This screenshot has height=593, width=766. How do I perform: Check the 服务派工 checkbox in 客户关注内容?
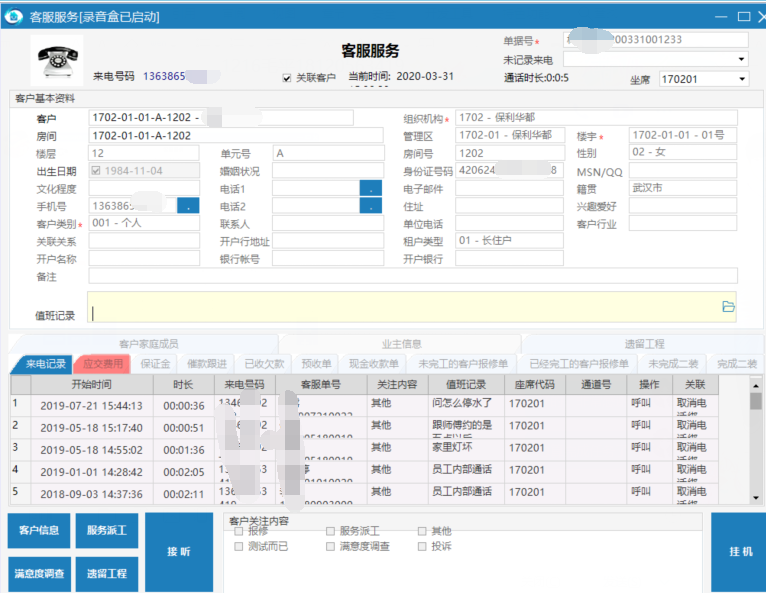(x=330, y=531)
